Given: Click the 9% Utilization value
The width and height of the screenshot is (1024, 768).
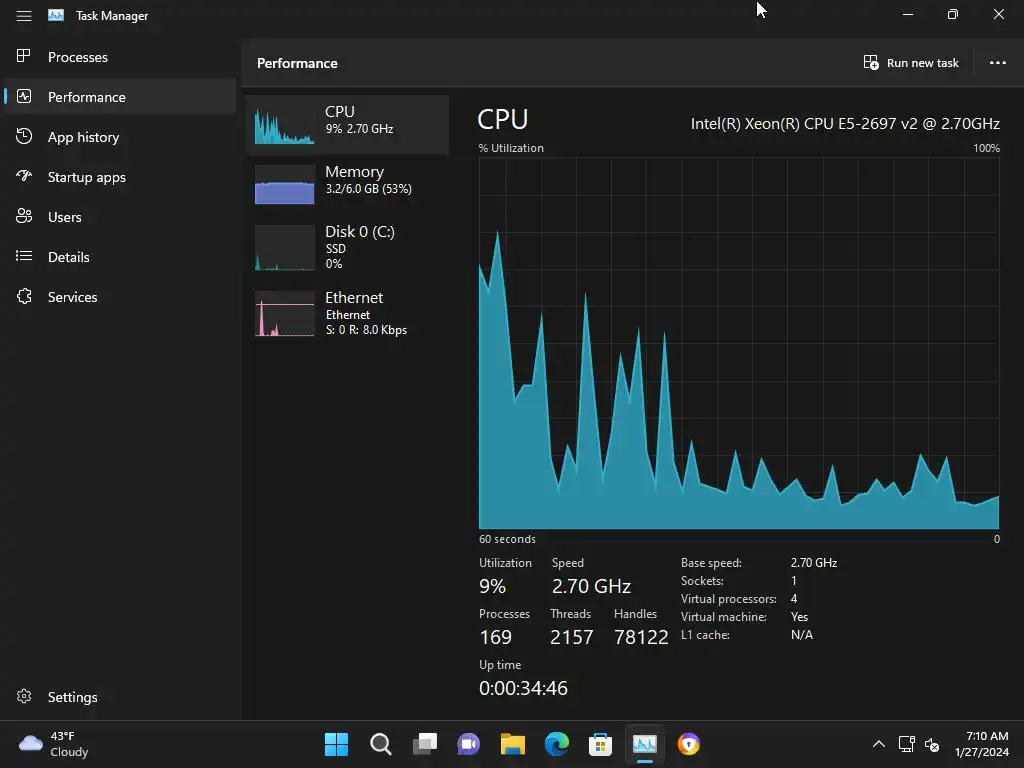Looking at the screenshot, I should click(492, 586).
